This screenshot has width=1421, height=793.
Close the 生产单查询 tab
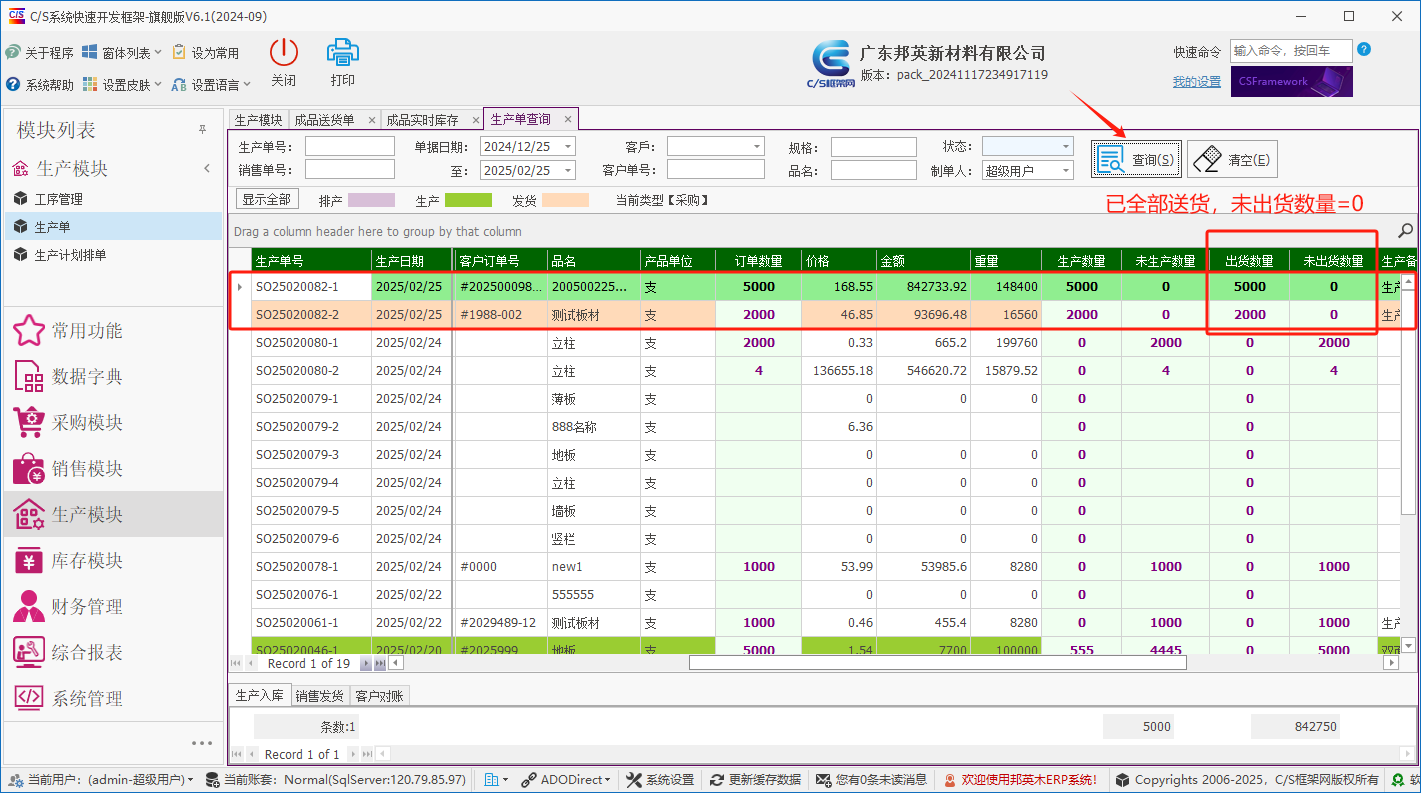(567, 119)
